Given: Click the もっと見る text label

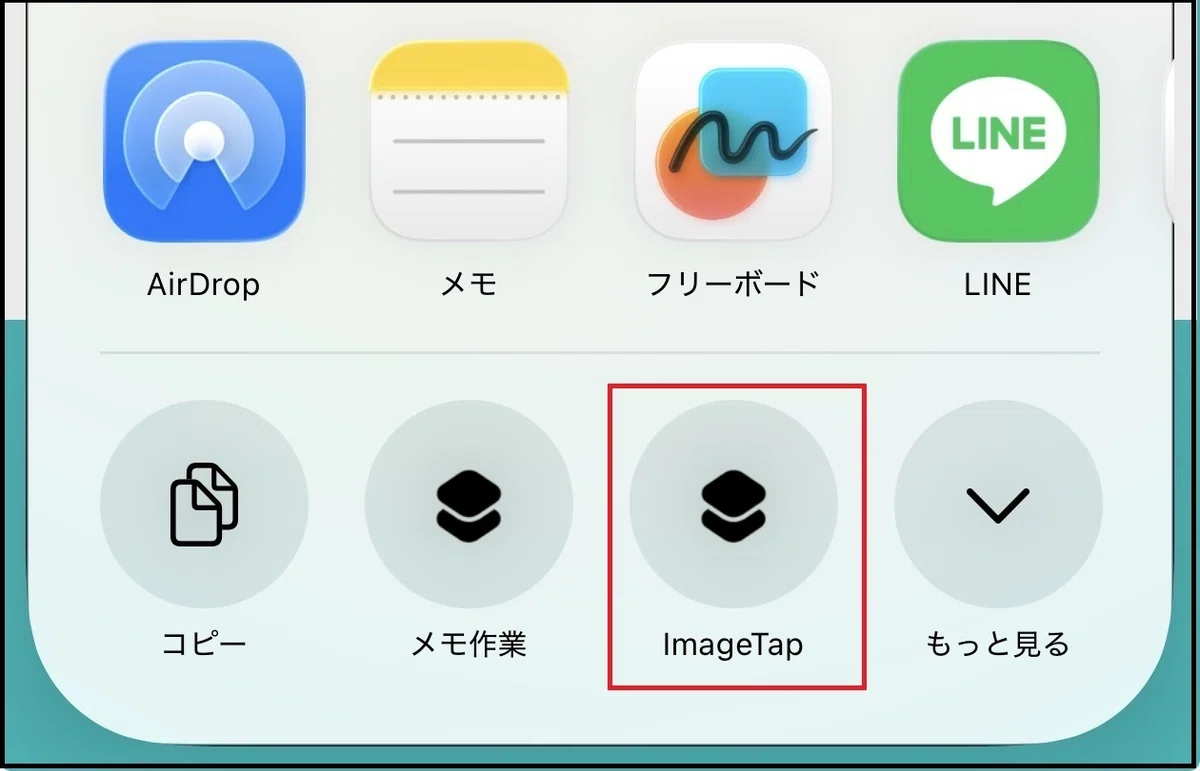Looking at the screenshot, I should (x=998, y=644).
